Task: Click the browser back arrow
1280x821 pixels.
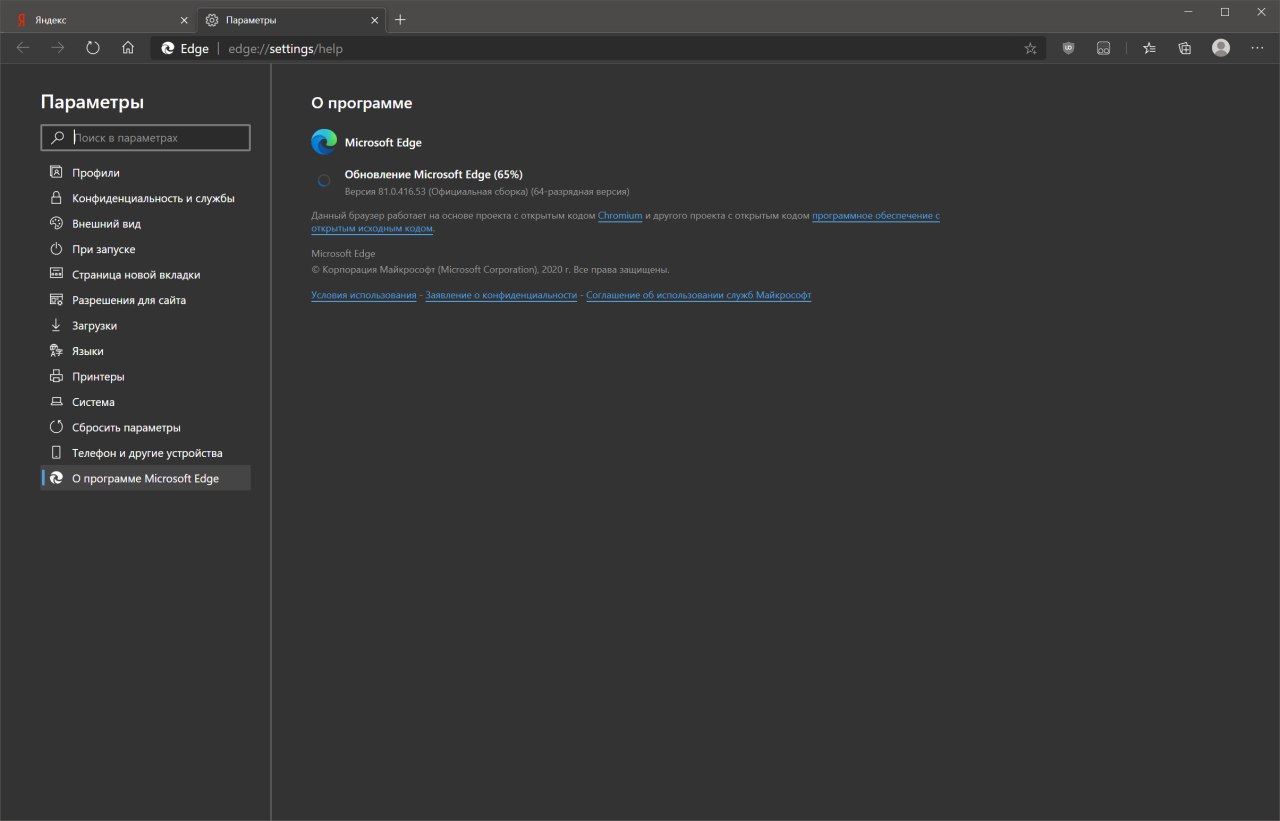Action: 23,48
